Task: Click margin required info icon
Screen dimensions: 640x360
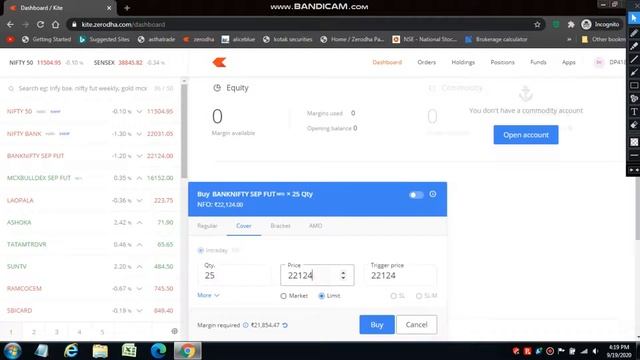Action: tap(246, 325)
